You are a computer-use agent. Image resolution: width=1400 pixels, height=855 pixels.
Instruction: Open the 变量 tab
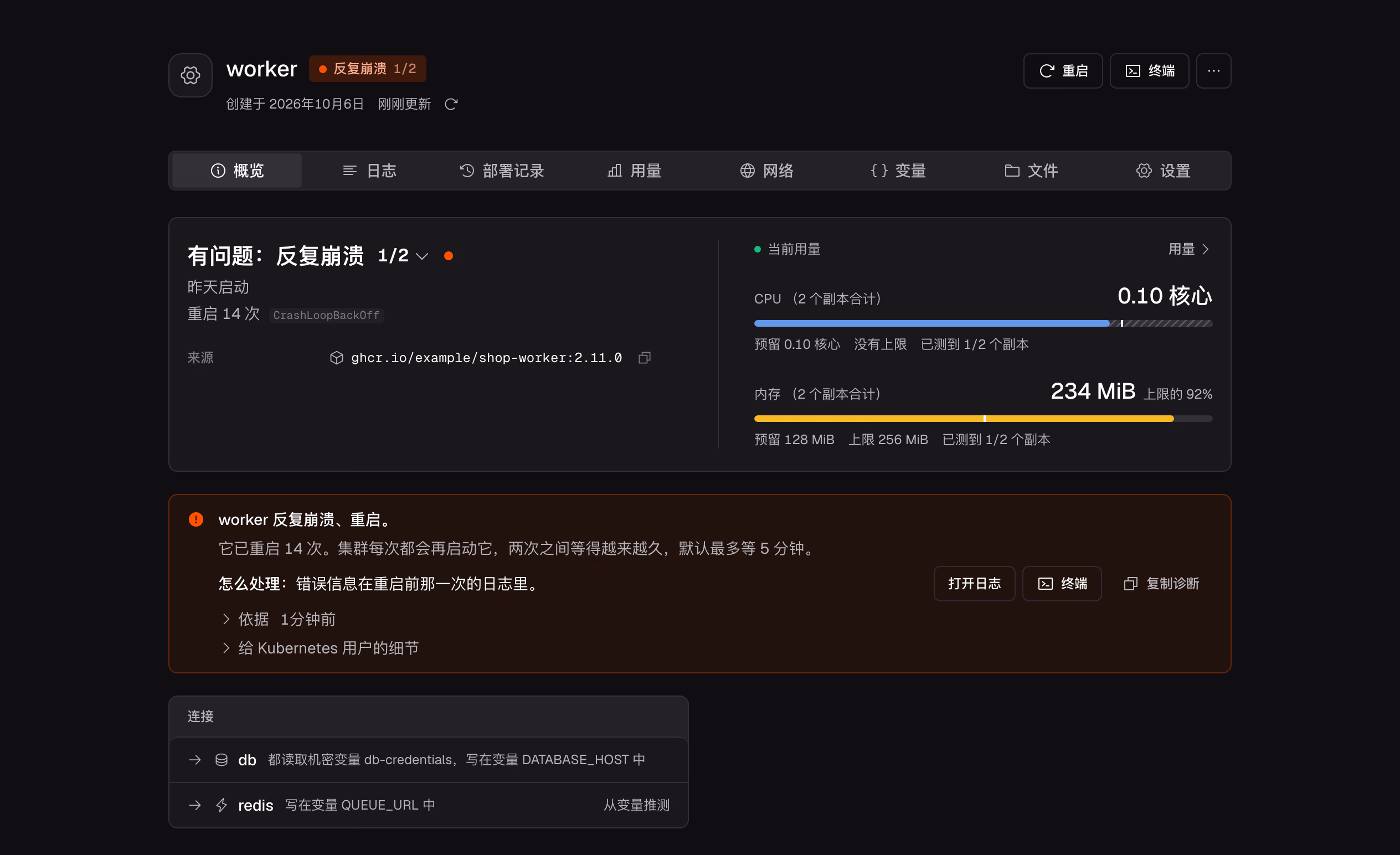click(898, 171)
